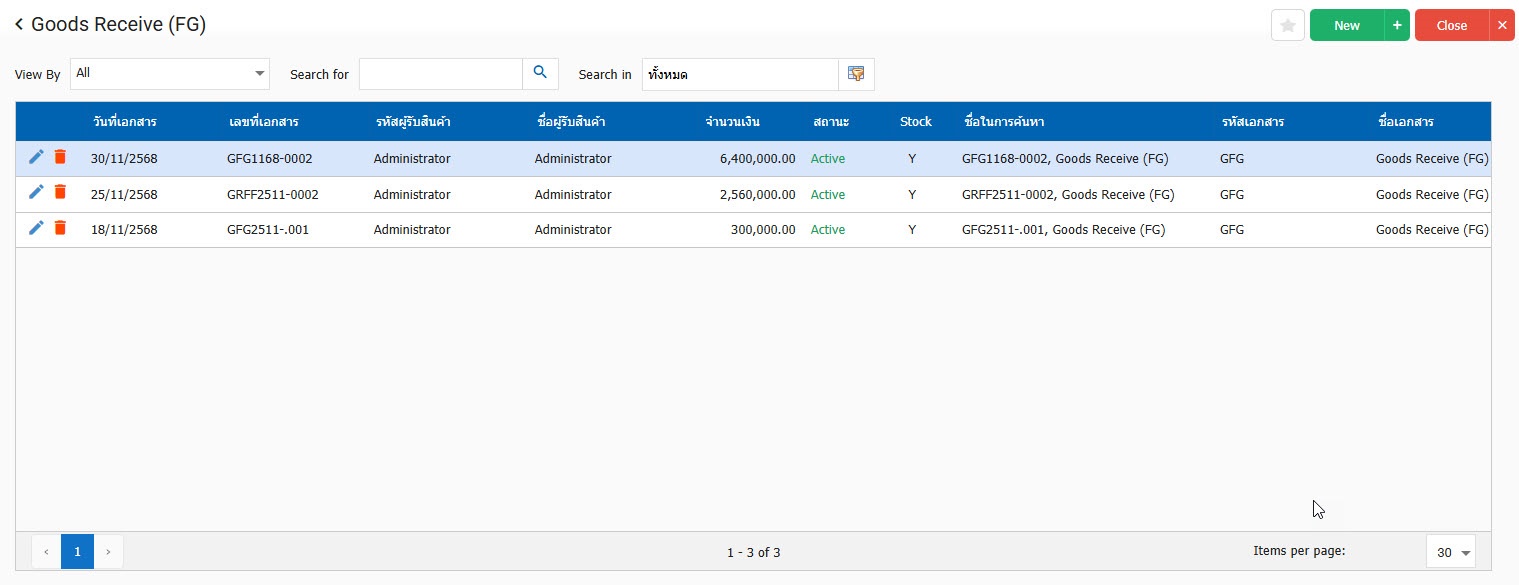Mark page as favorite with star icon

coord(1287,26)
